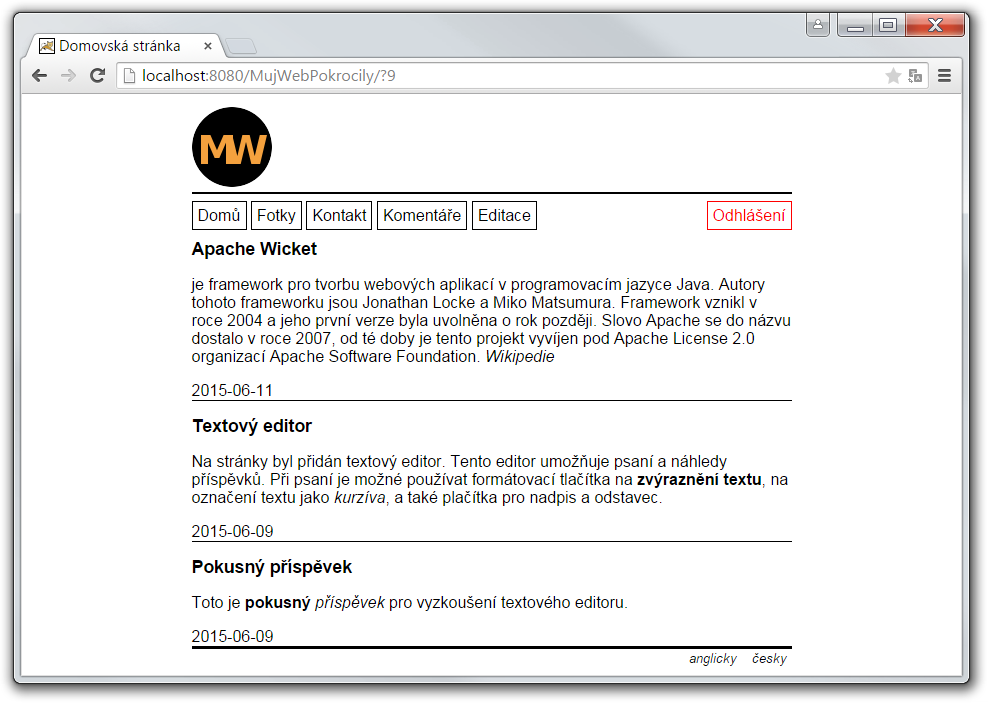Click the MW site logo
The width and height of the screenshot is (988, 703).
[231, 147]
